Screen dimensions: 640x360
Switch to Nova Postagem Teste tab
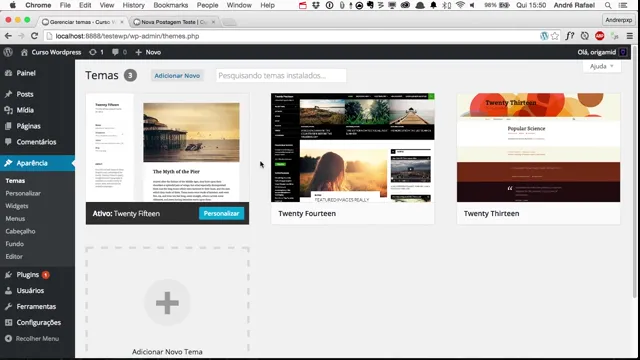pos(174,22)
